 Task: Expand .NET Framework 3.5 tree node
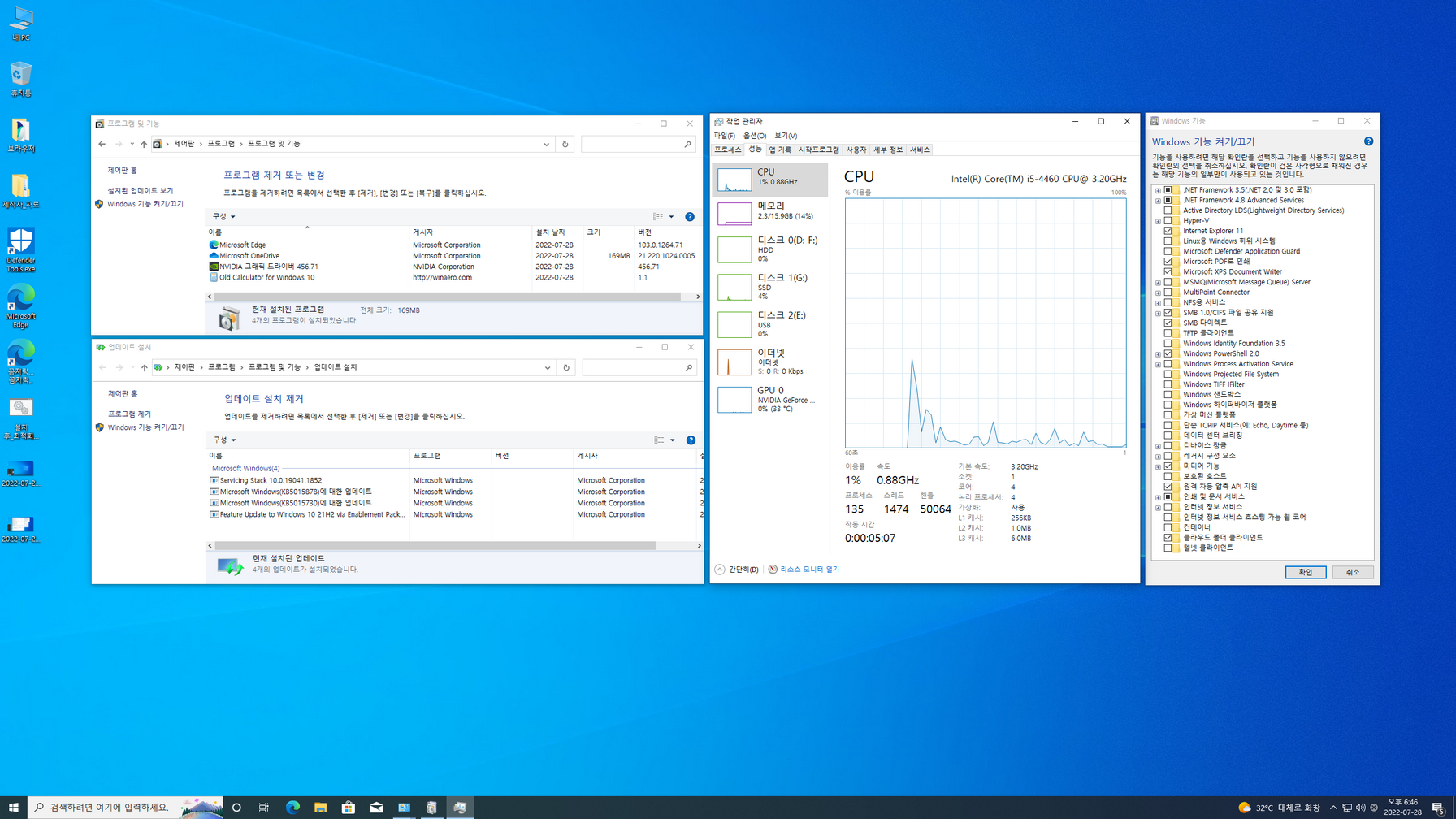1158,190
